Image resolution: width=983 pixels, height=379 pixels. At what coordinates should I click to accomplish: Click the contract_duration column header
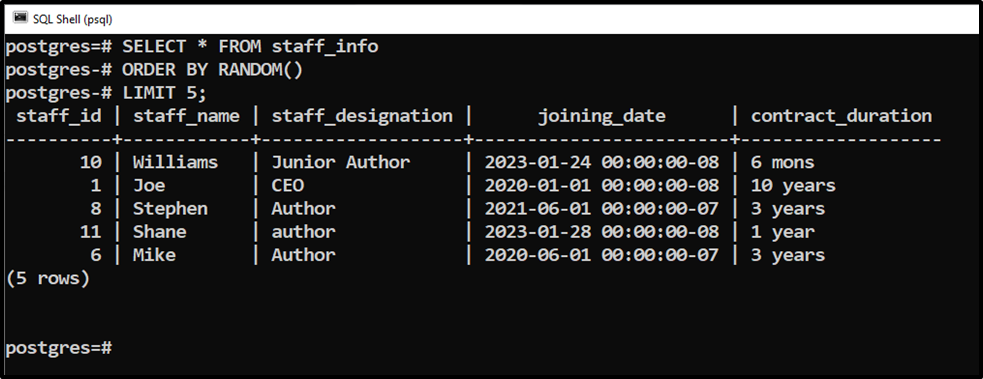(x=841, y=116)
